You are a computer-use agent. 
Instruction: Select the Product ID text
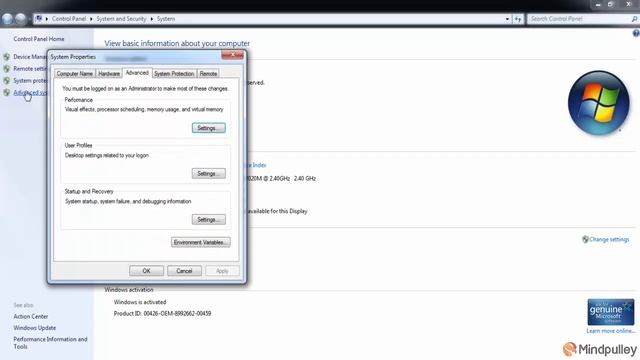point(162,313)
